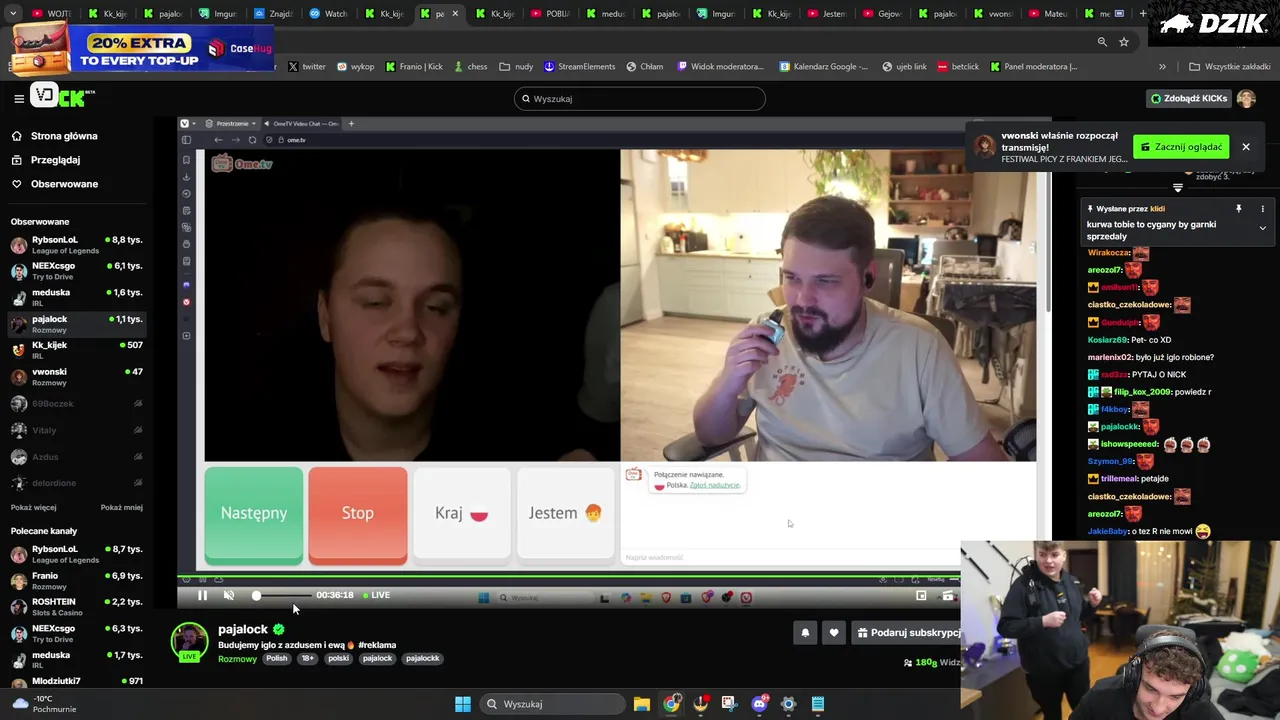Focus the Kick Wyszukaj search box
1280x720 pixels.
pyautogui.click(x=640, y=98)
